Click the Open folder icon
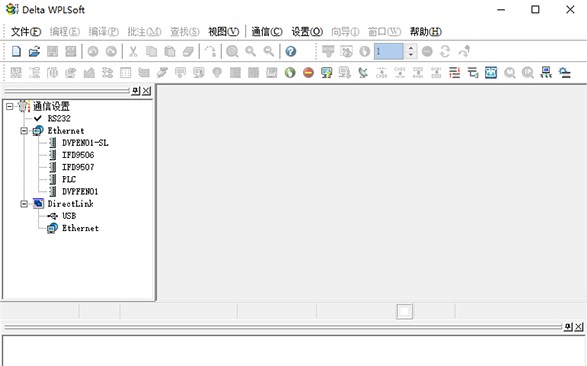The width and height of the screenshot is (587, 366). (x=34, y=51)
